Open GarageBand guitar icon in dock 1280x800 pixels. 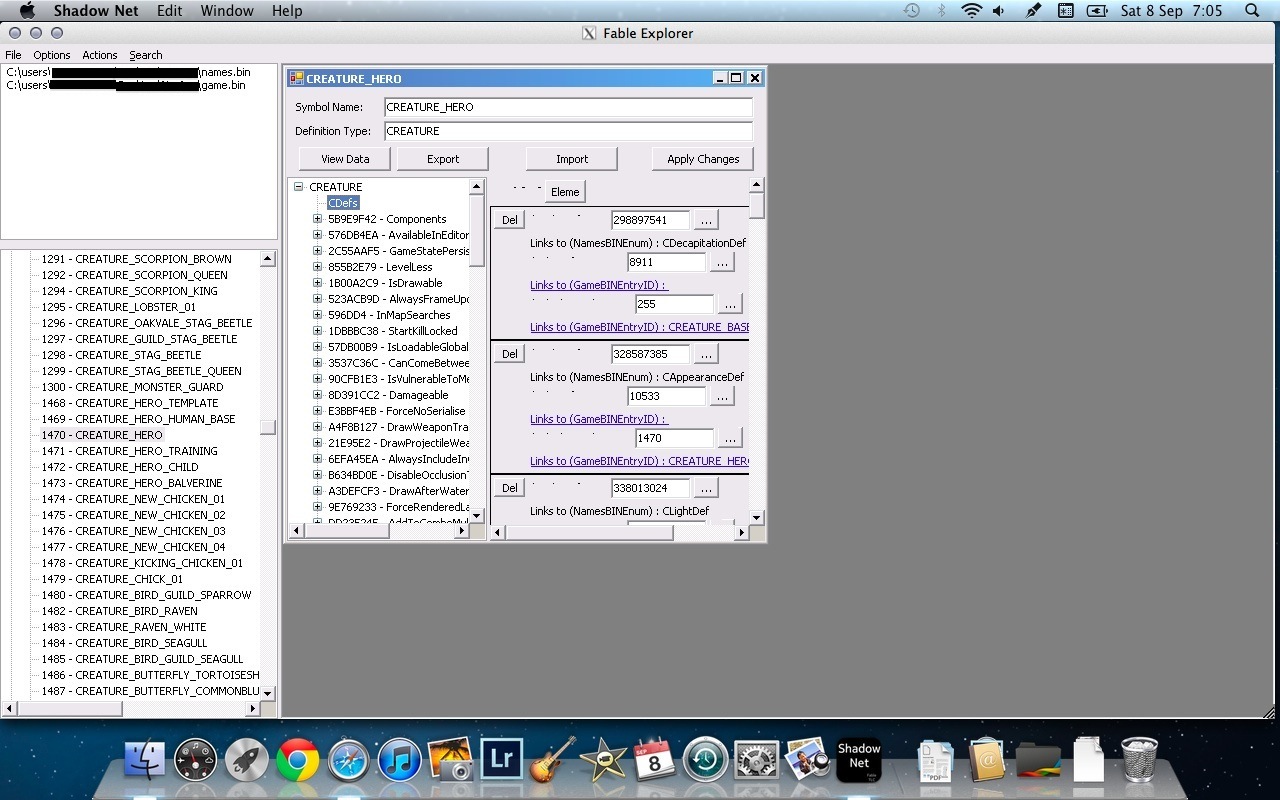pyautogui.click(x=553, y=762)
